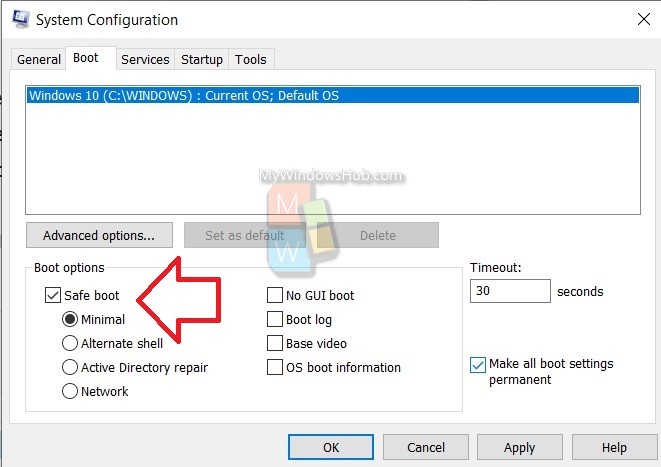Click the Cancel button

point(426,447)
